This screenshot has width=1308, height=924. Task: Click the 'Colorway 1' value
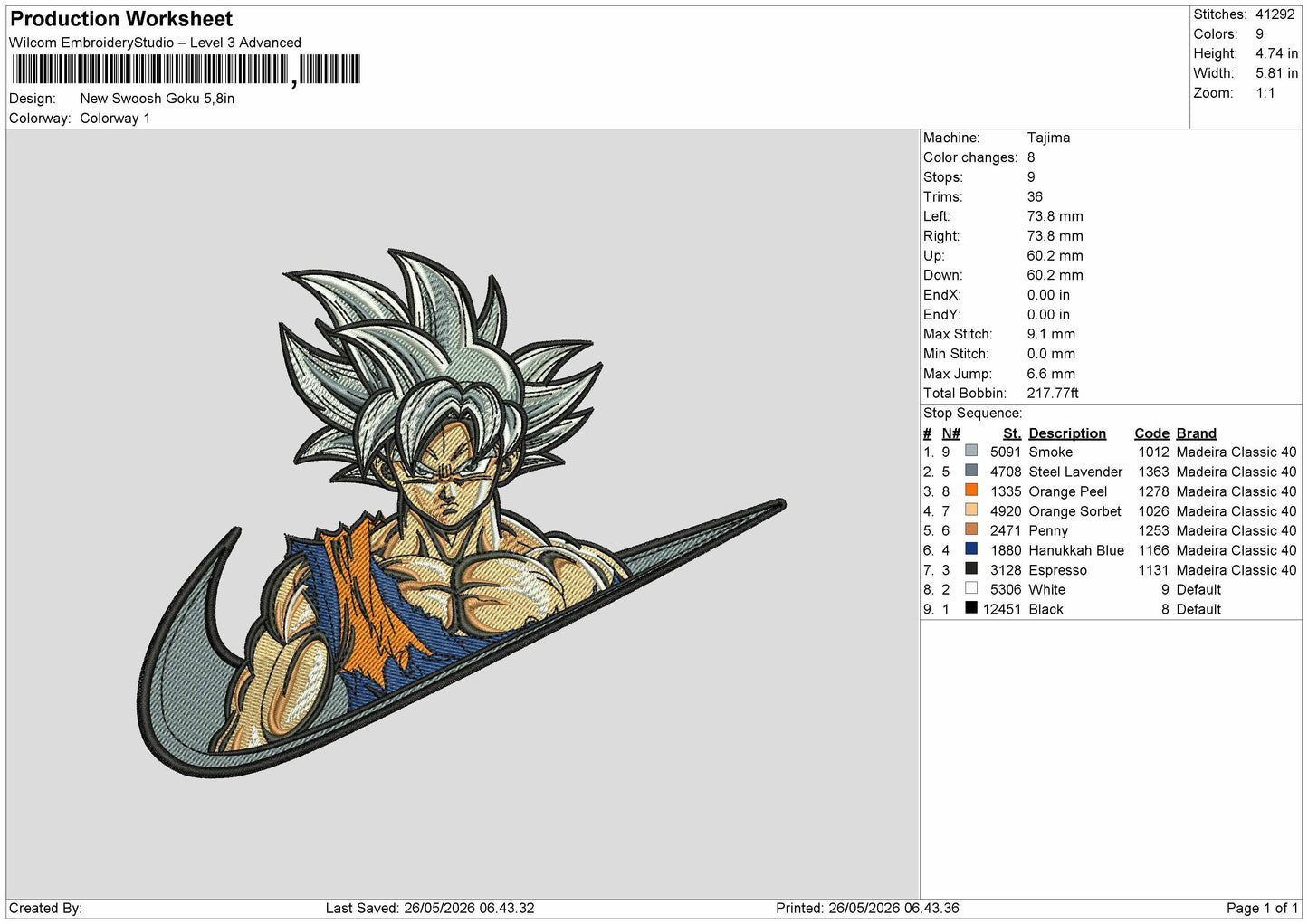coord(115,119)
